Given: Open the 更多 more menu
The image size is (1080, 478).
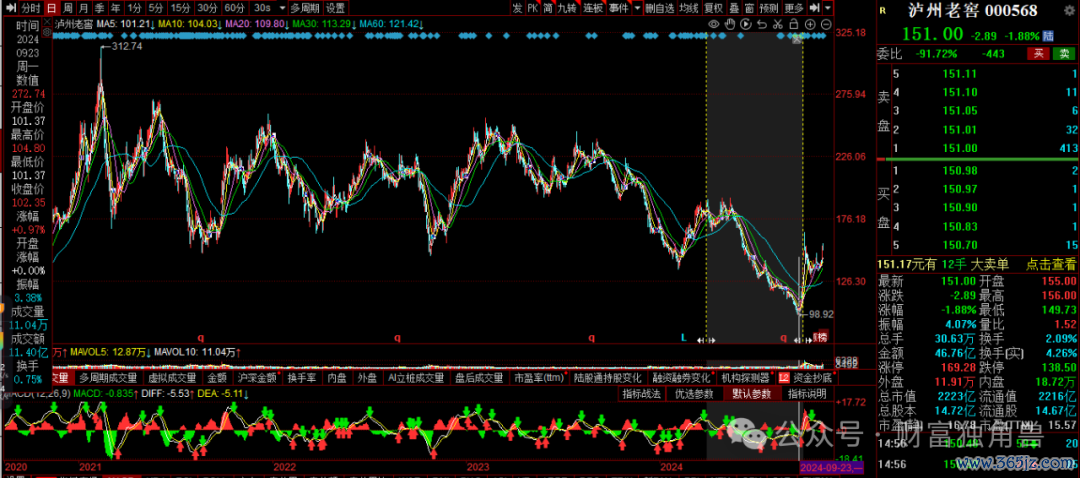Looking at the screenshot, I should pyautogui.click(x=794, y=8).
